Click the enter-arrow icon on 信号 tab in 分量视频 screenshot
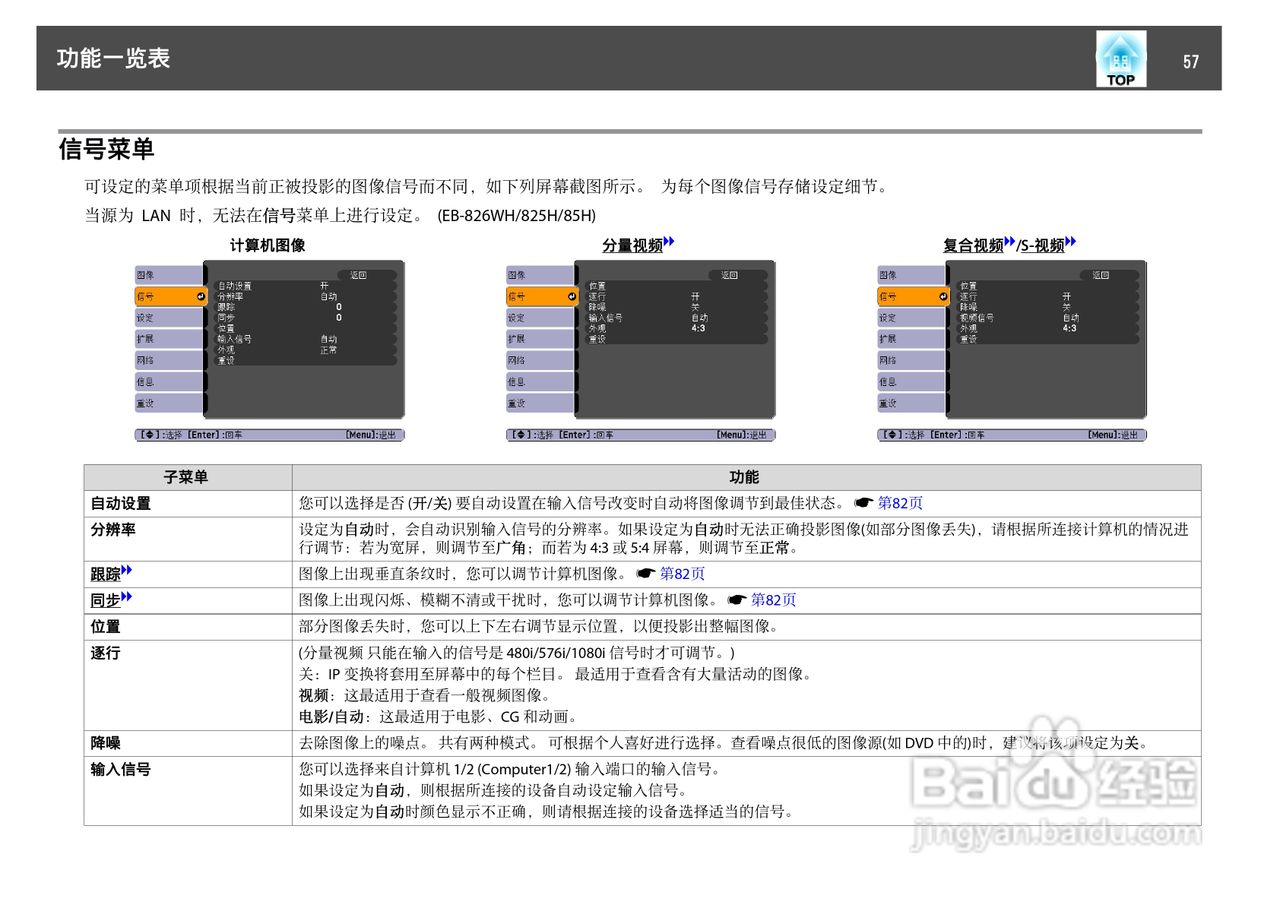The height and width of the screenshot is (905, 1280). tap(572, 297)
